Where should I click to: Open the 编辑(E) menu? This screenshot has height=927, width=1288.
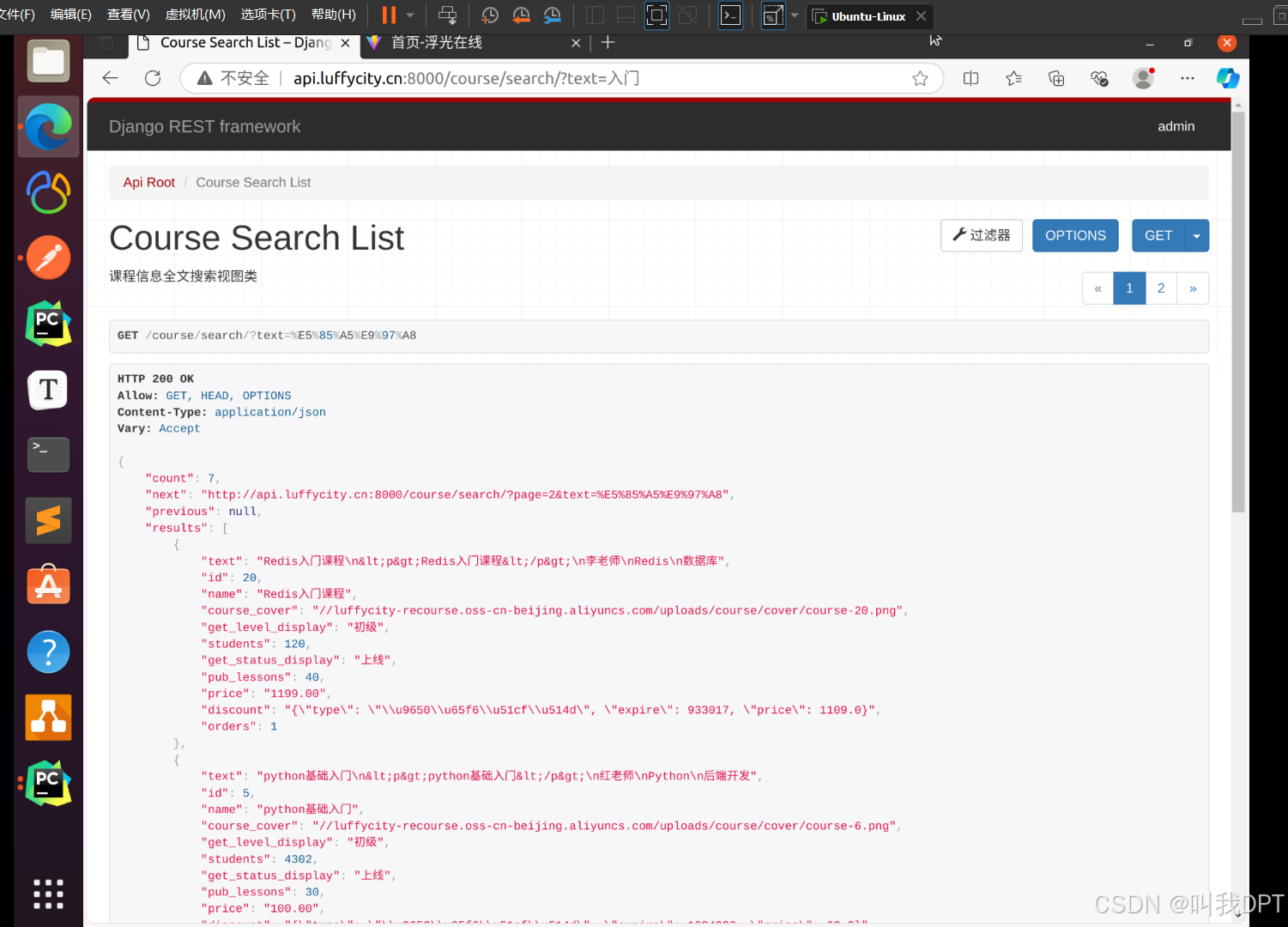[70, 15]
